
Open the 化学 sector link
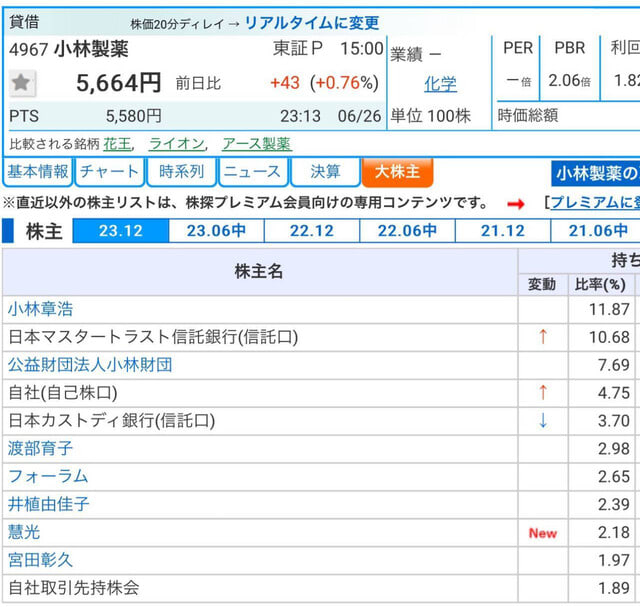(x=440, y=84)
